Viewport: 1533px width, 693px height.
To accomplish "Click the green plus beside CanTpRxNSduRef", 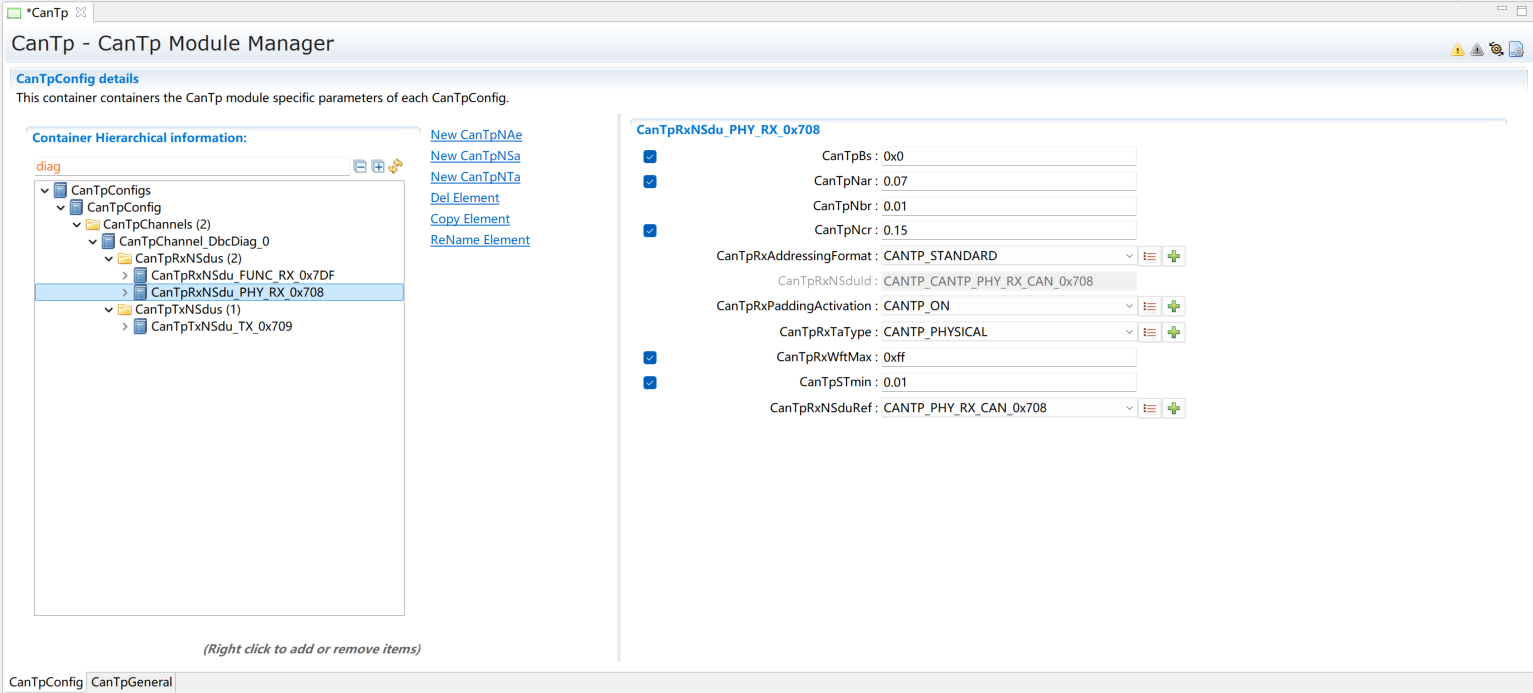I will [x=1174, y=408].
